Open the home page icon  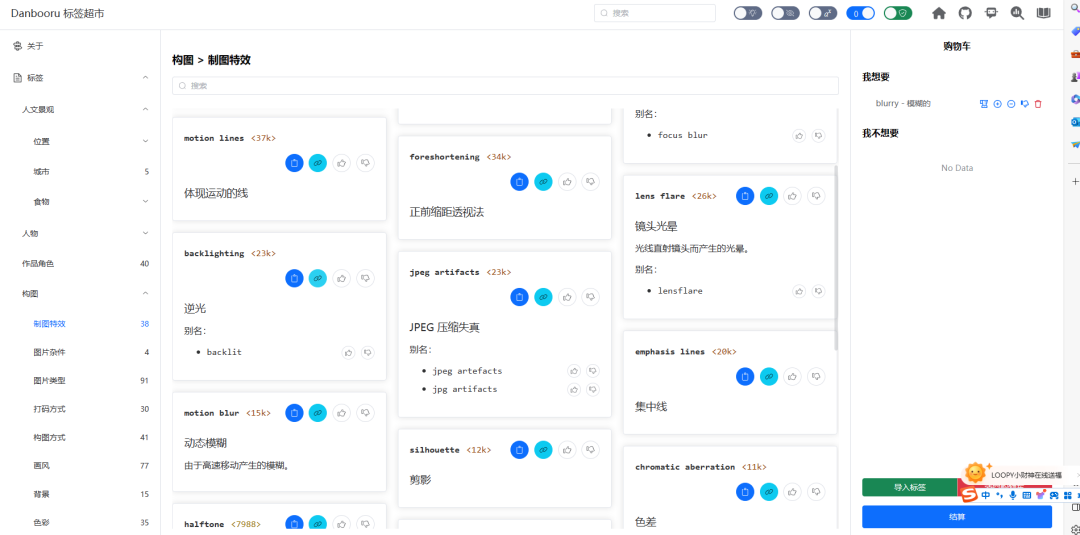coord(938,13)
